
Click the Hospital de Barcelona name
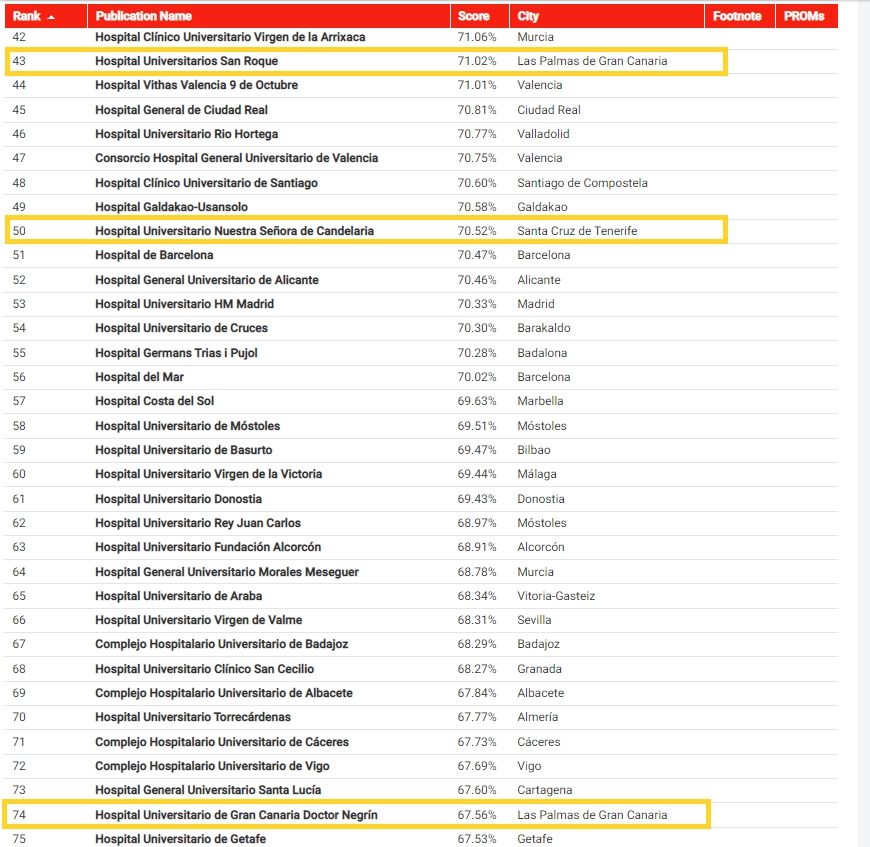154,255
